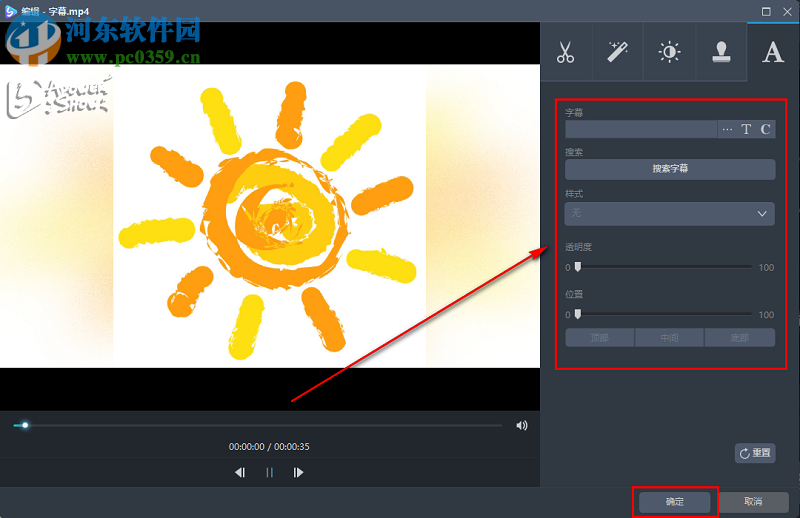Set subtitle position to 顶部
The height and width of the screenshot is (518, 800).
click(599, 337)
